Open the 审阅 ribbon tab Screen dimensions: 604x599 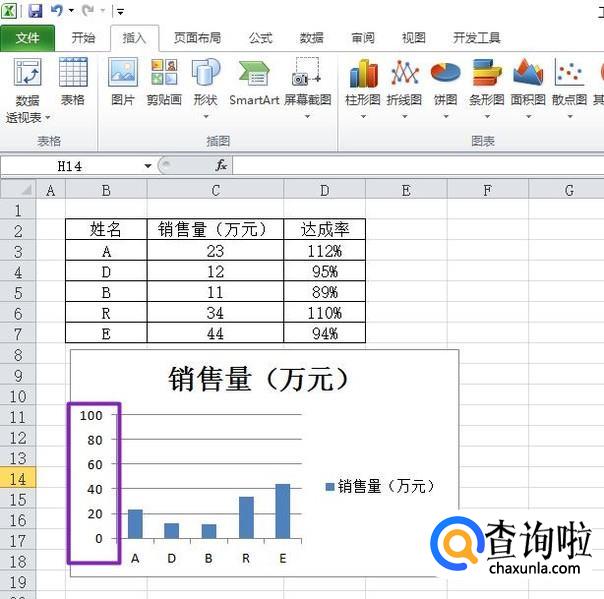(363, 38)
